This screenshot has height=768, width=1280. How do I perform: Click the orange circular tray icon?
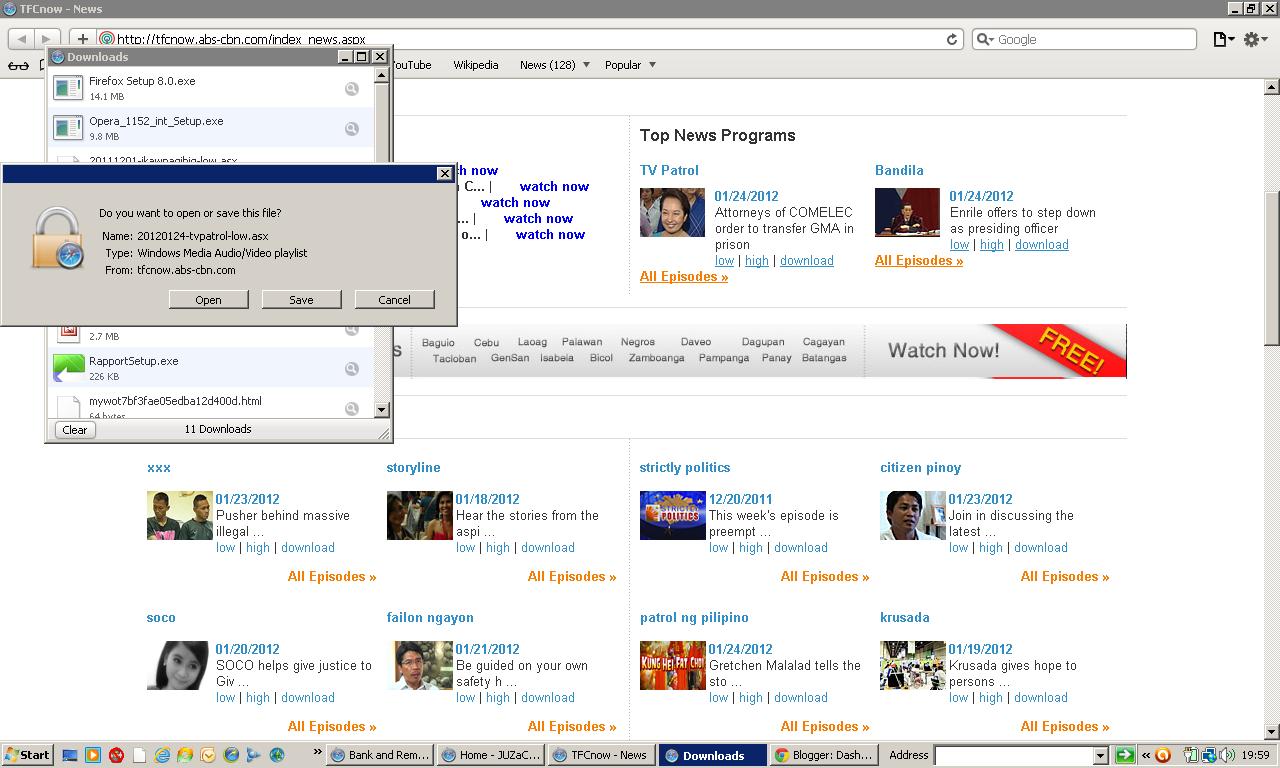coord(1163,755)
